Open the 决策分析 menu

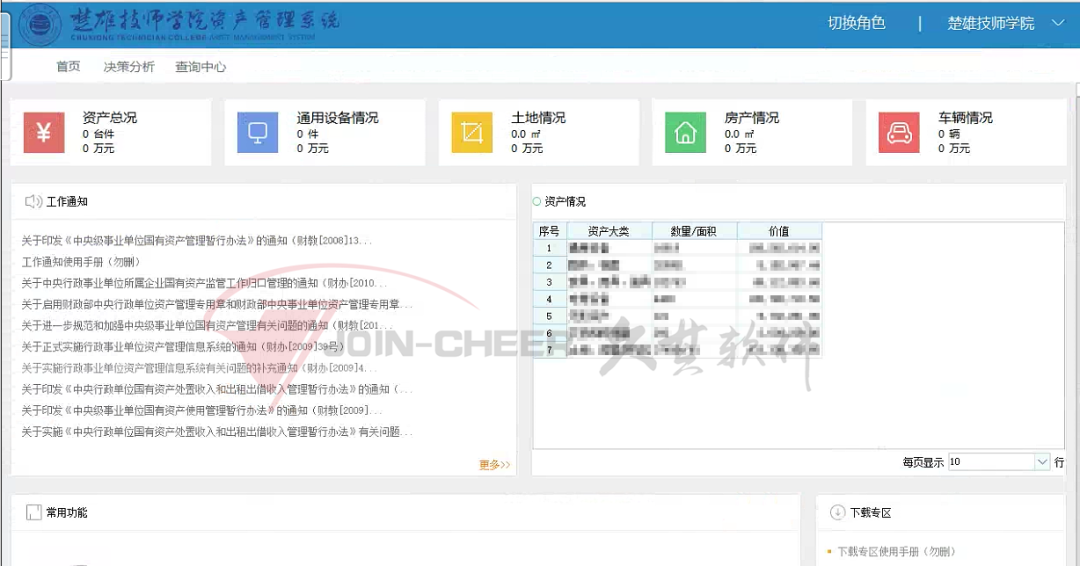click(x=129, y=67)
